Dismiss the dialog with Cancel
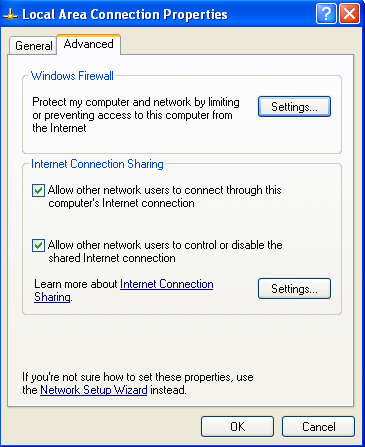The height and width of the screenshot is (447, 365). click(x=318, y=427)
